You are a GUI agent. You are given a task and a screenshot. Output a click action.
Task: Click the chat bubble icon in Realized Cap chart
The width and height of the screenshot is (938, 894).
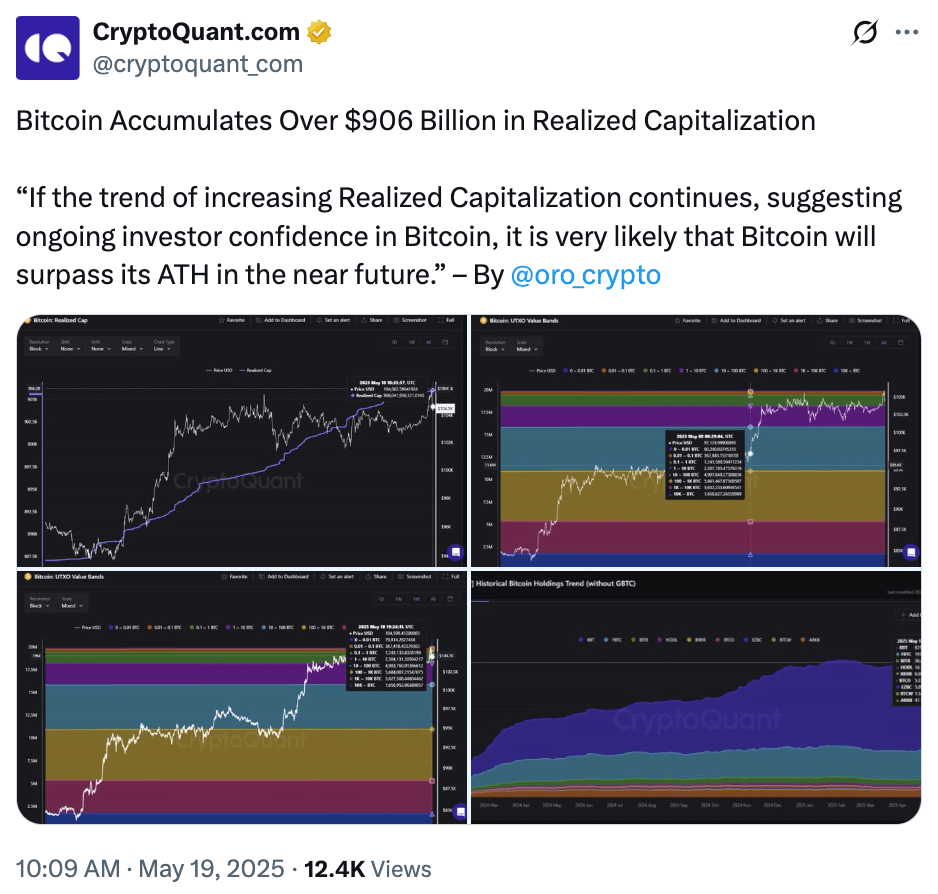[455, 552]
